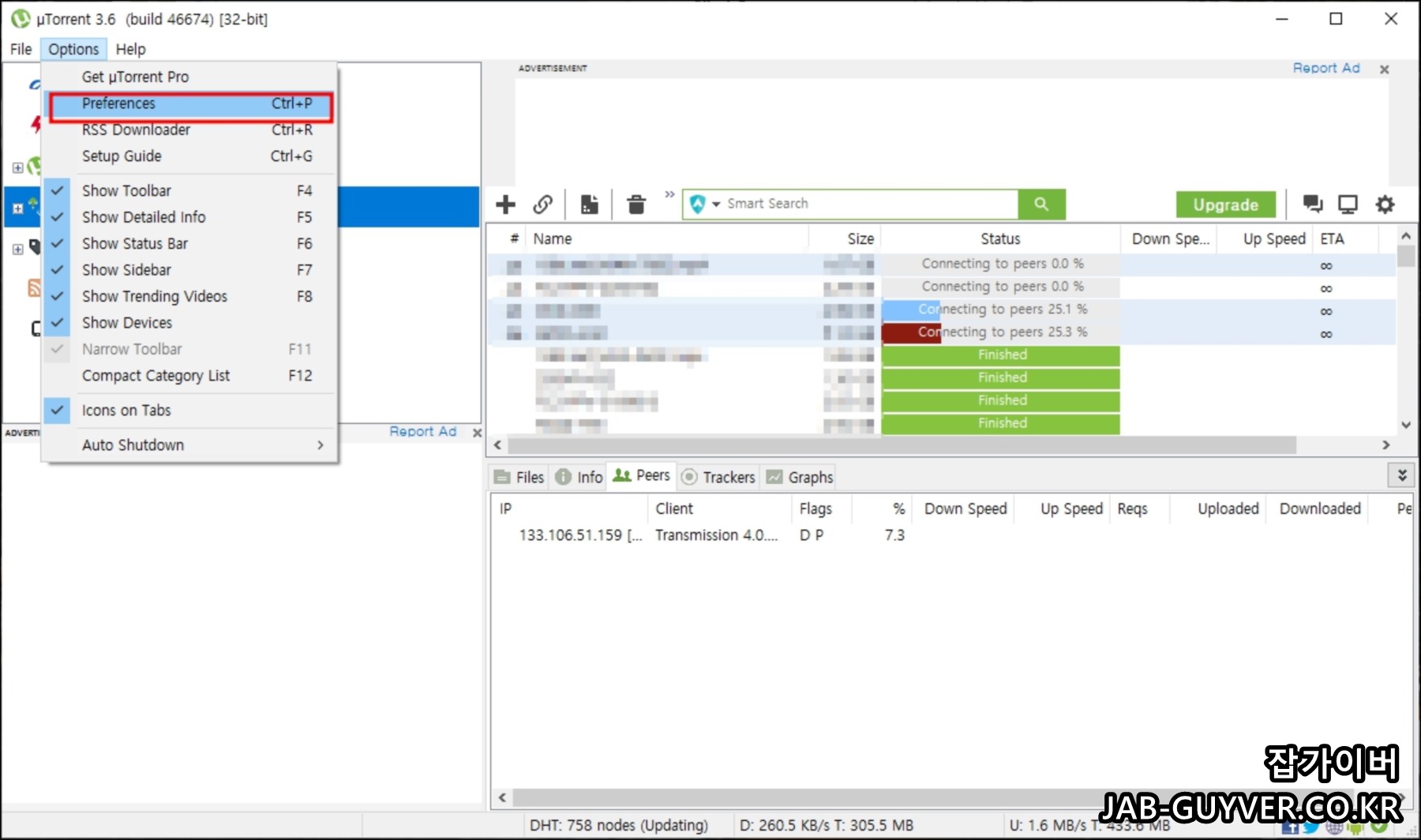Viewport: 1421px width, 840px height.
Task: Click the remote devices monitor icon
Action: (1348, 204)
